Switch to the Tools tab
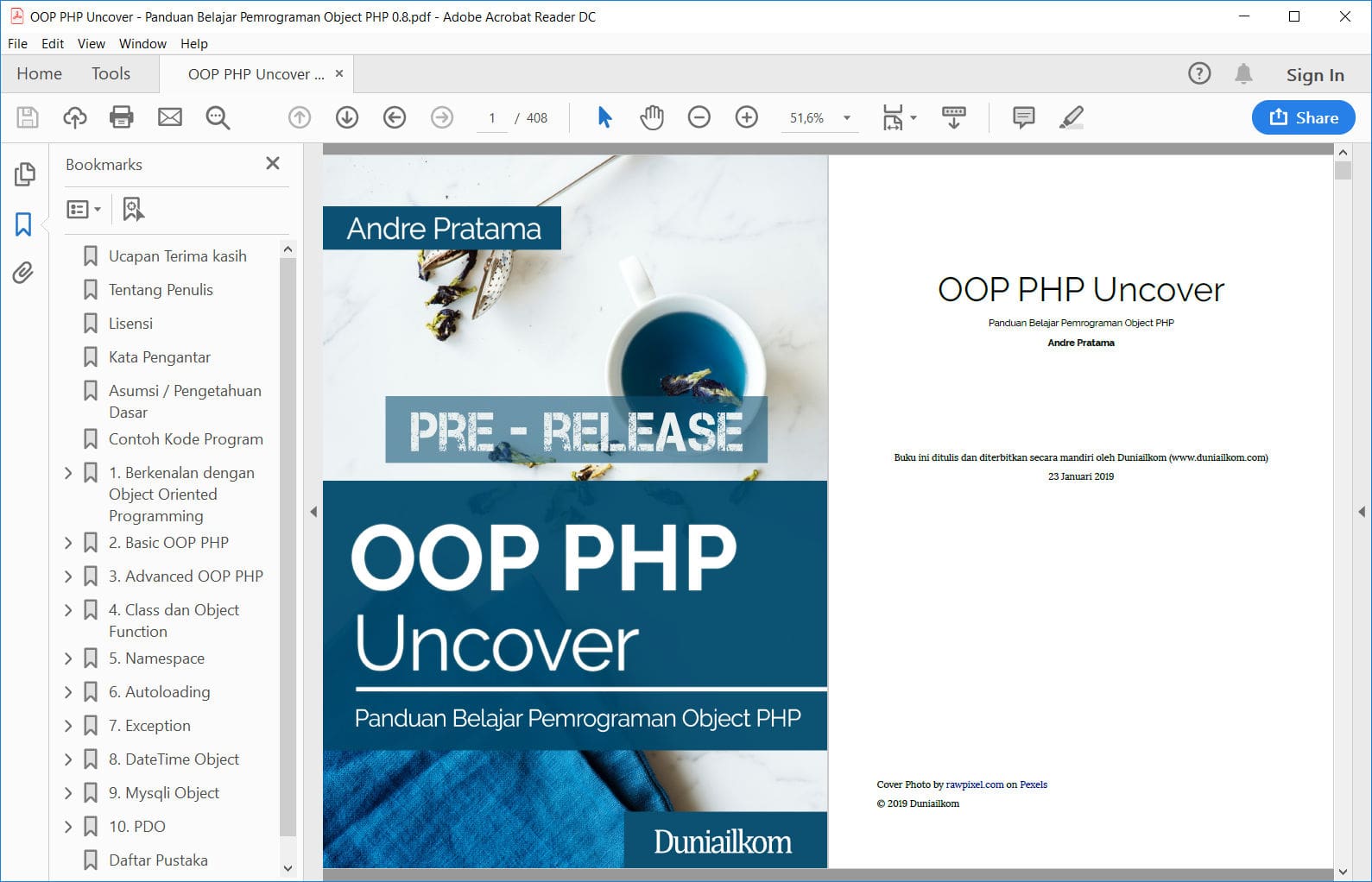The height and width of the screenshot is (882, 1372). click(111, 74)
